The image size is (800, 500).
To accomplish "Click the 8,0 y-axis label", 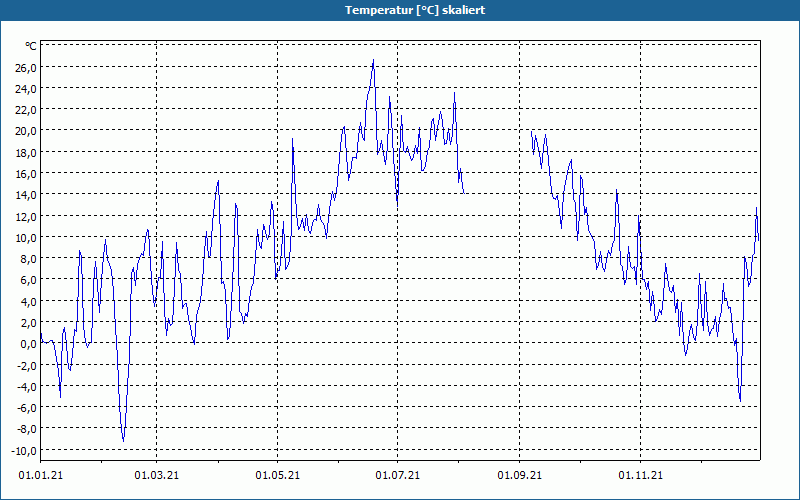I will [28, 259].
